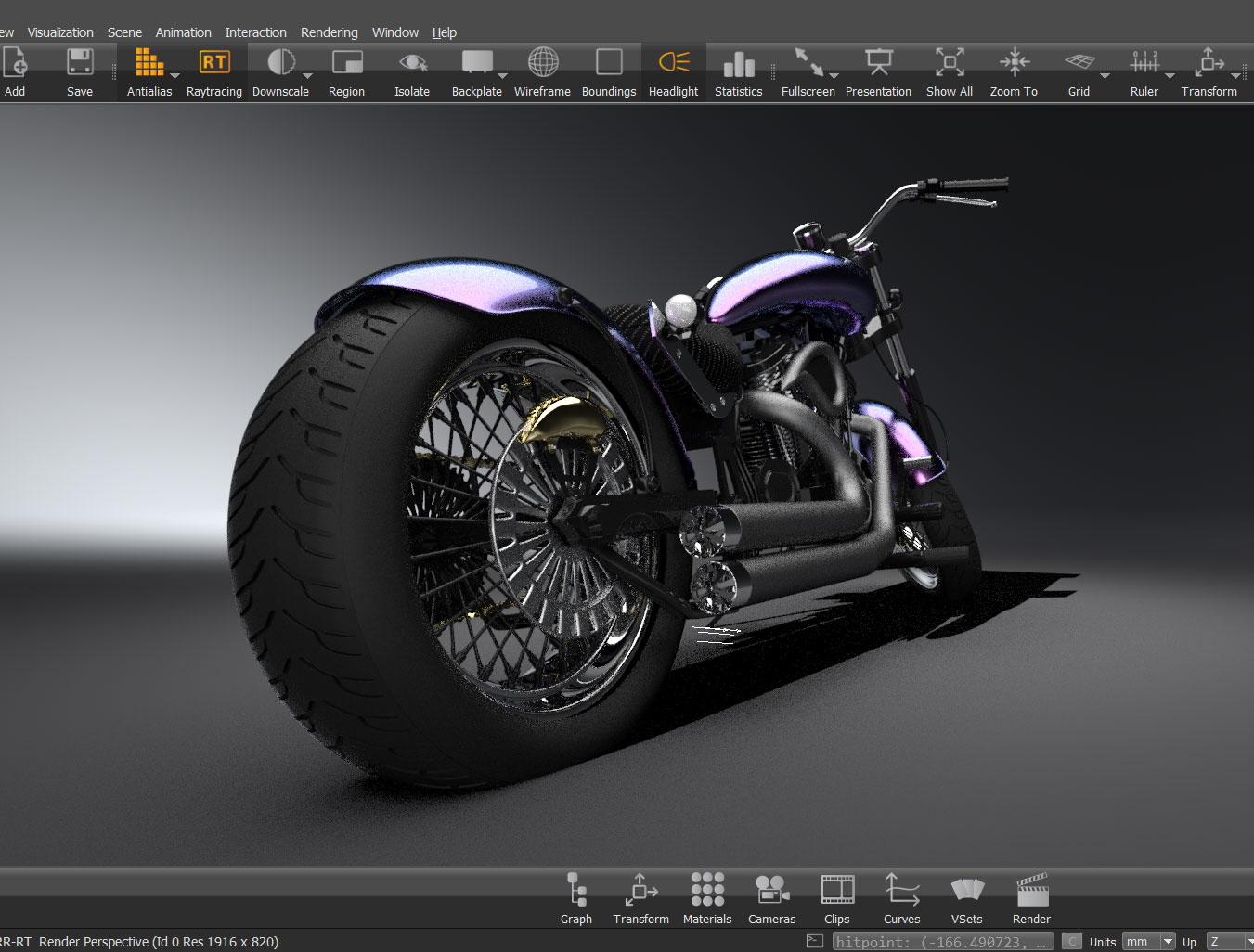Expand the Antialias dropdown arrow
This screenshot has width=1254, height=952.
point(175,75)
